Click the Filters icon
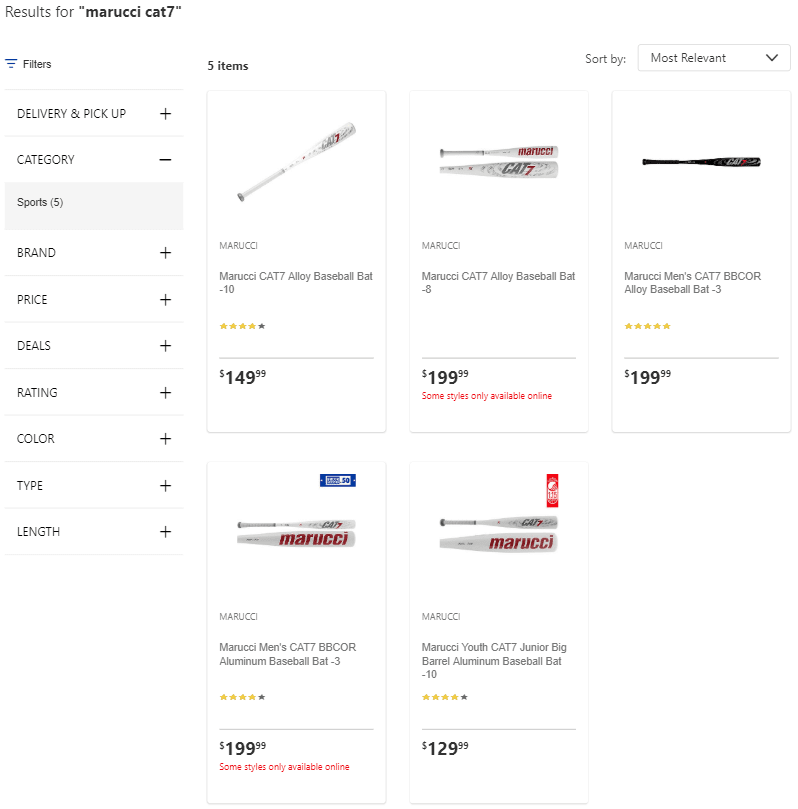798x809 pixels. (x=11, y=64)
